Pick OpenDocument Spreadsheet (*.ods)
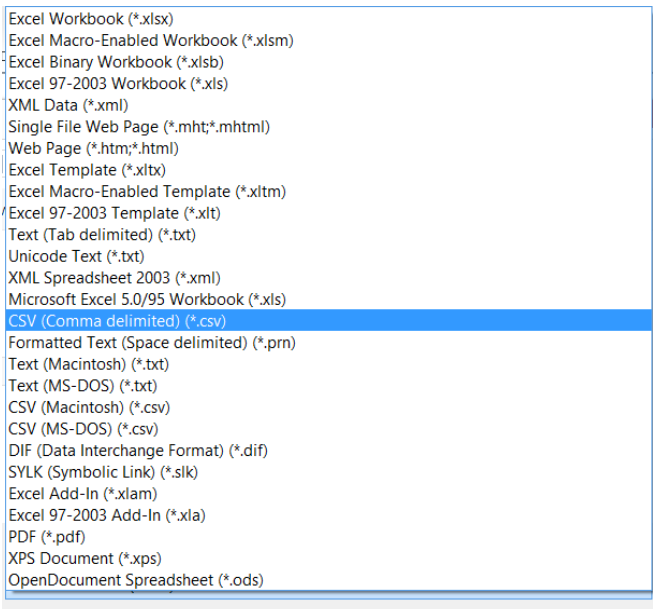Image resolution: width=661 pixels, height=609 pixels. pyautogui.click(x=329, y=580)
